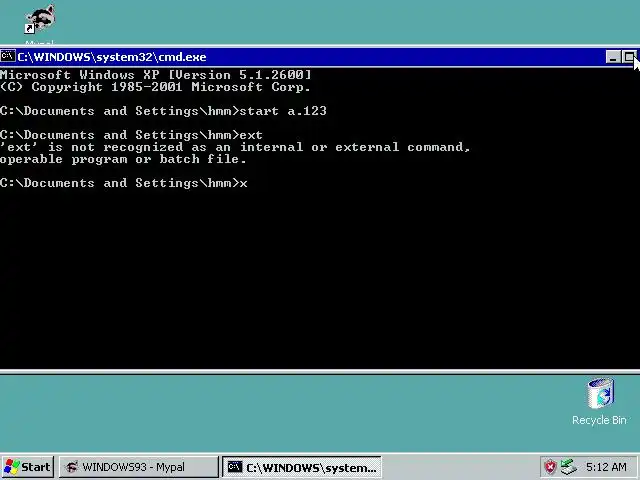
Task: Click the current prompt line ending with x
Action: pyautogui.click(x=124, y=183)
